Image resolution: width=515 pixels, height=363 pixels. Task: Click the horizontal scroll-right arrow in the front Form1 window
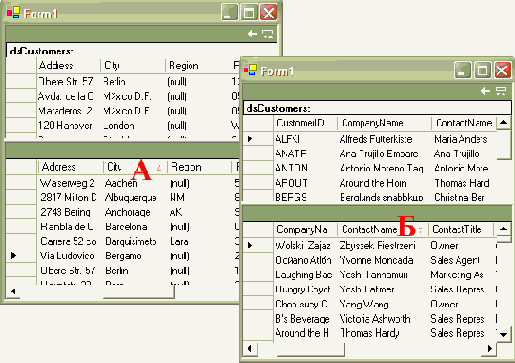[490, 349]
